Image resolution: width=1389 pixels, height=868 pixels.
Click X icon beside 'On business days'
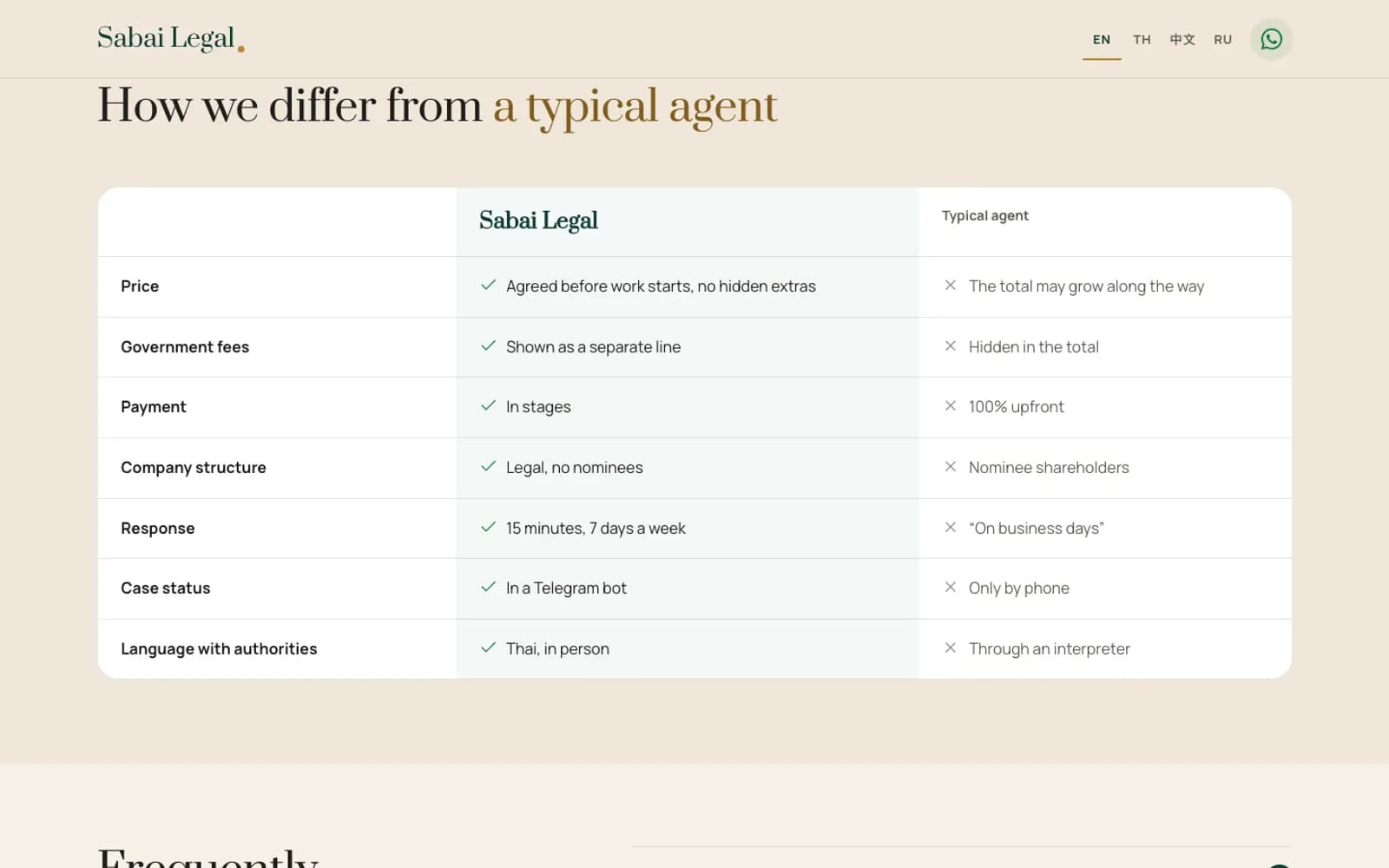pyautogui.click(x=951, y=528)
